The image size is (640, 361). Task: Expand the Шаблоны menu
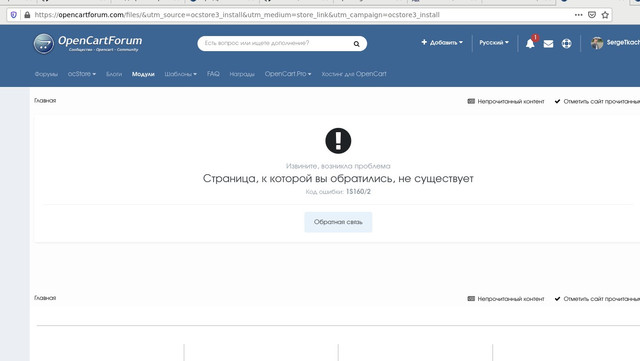[x=180, y=74]
